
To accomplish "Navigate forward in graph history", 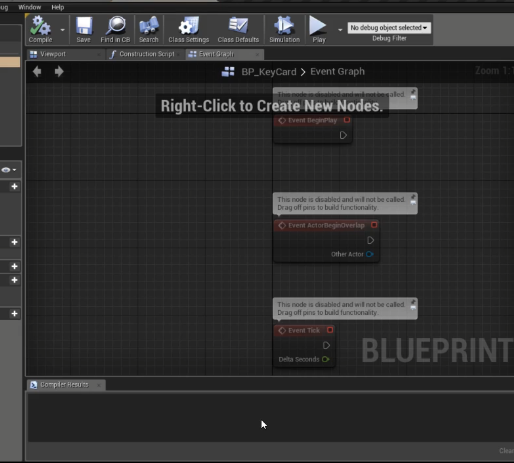I will pyautogui.click(x=59, y=71).
